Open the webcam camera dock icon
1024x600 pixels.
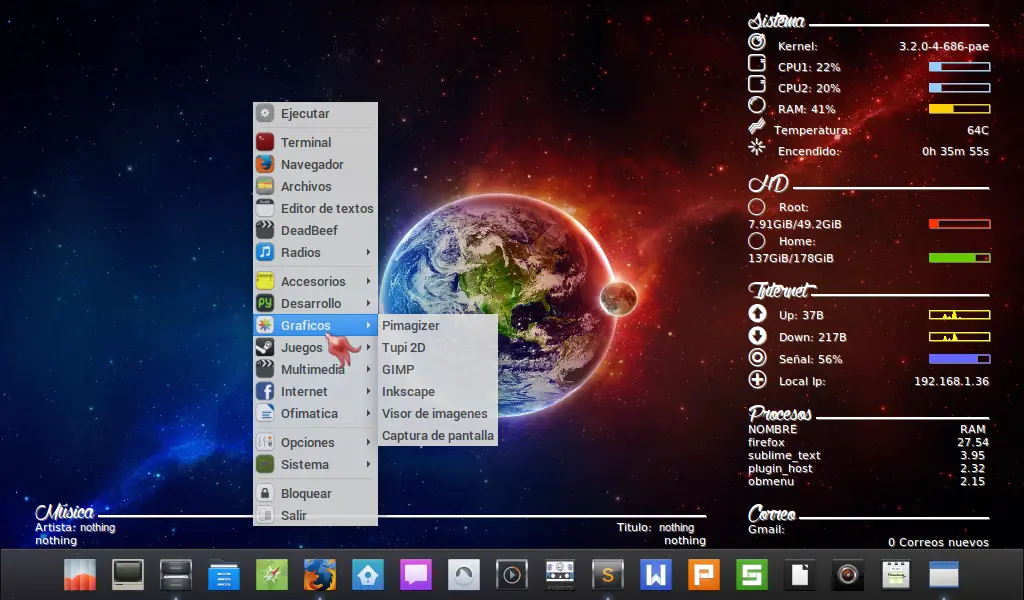[848, 575]
